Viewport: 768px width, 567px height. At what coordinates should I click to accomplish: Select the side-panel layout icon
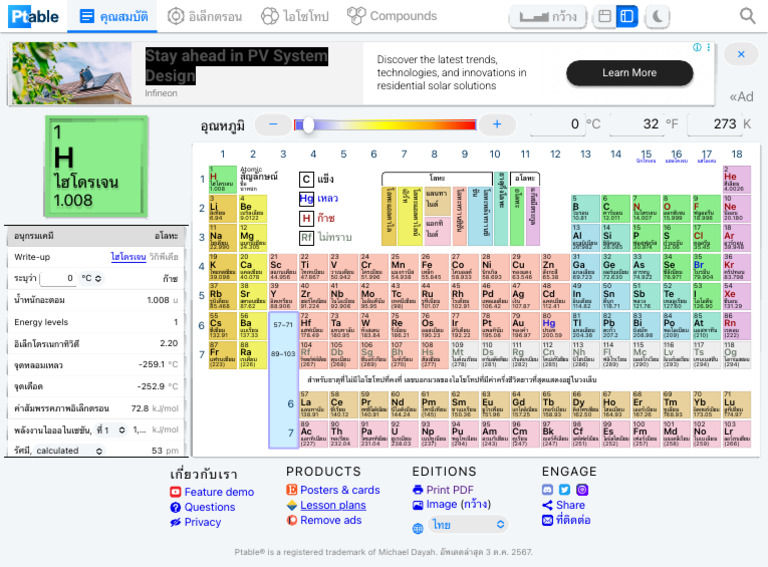click(x=627, y=17)
